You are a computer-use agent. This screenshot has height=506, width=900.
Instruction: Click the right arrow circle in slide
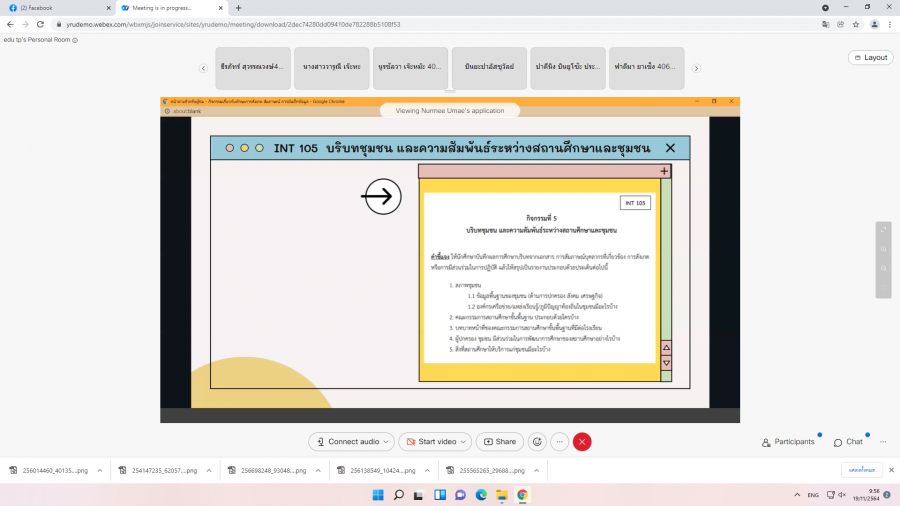(x=381, y=196)
